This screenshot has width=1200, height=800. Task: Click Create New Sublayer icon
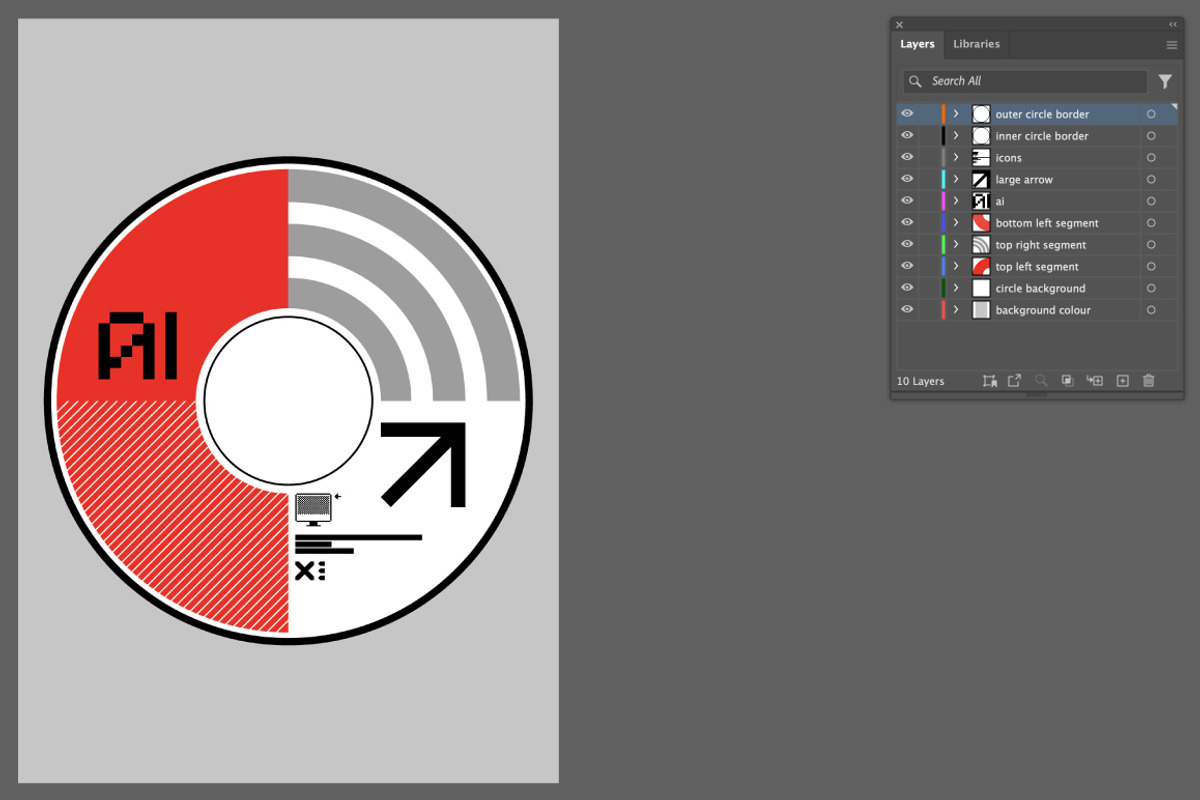[x=1095, y=381]
